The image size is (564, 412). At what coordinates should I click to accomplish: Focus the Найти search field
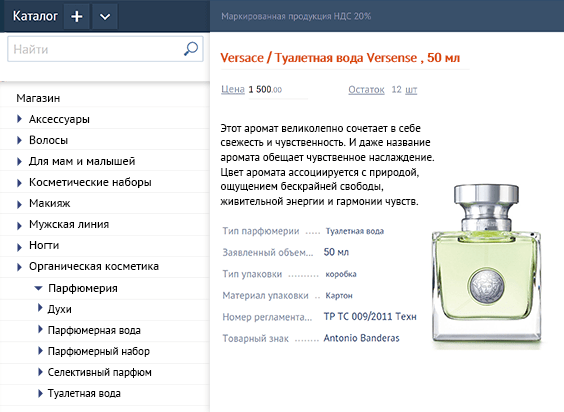pyautogui.click(x=105, y=49)
